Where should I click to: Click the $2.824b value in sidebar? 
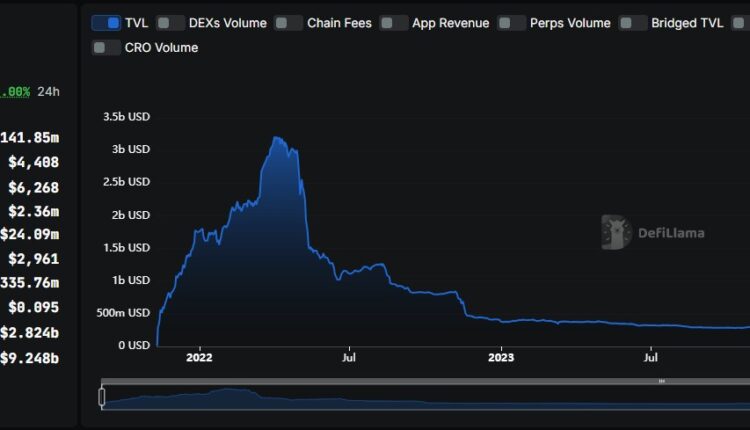[30, 332]
